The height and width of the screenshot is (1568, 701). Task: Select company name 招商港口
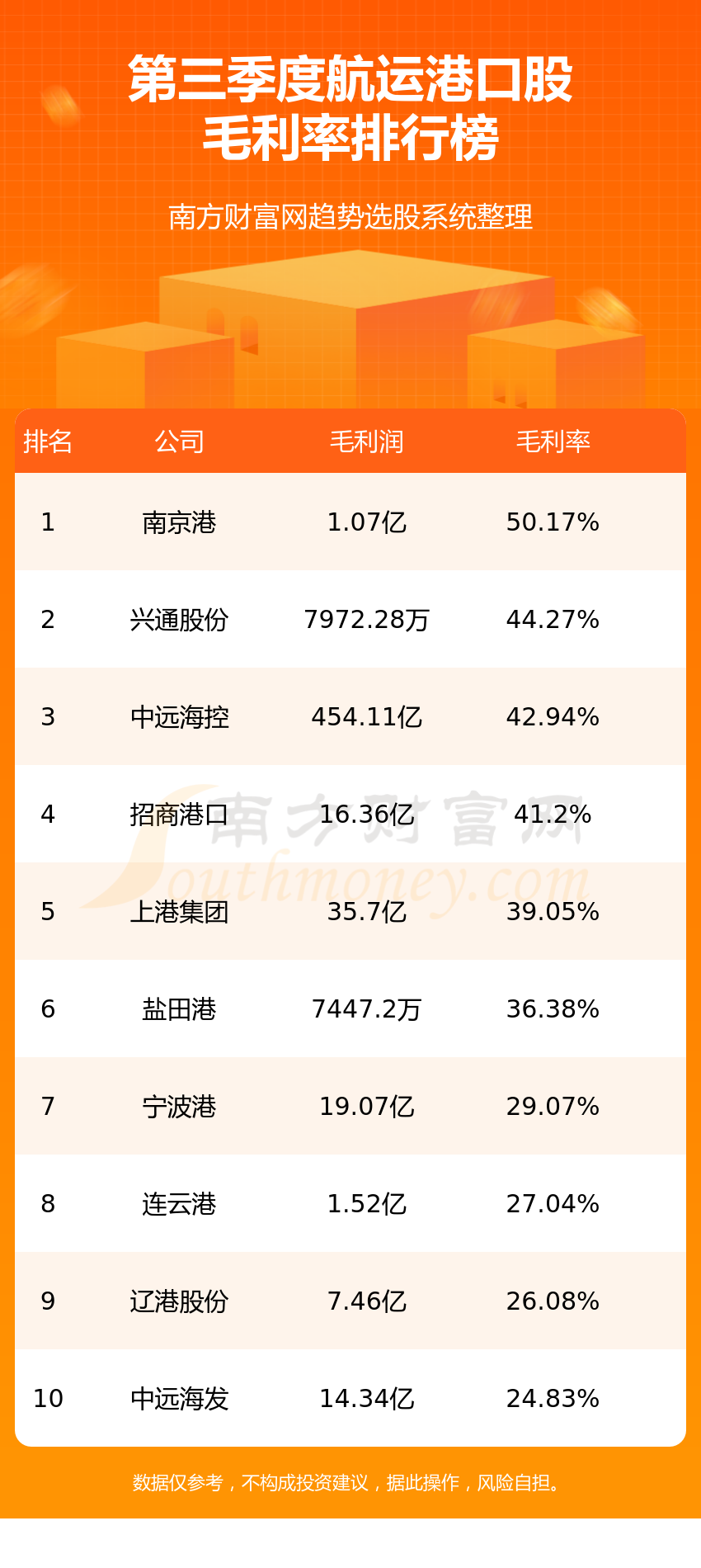click(179, 815)
